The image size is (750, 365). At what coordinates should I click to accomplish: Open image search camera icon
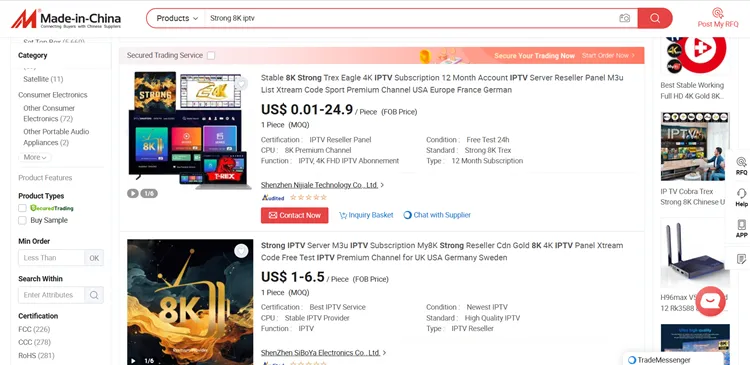point(624,18)
